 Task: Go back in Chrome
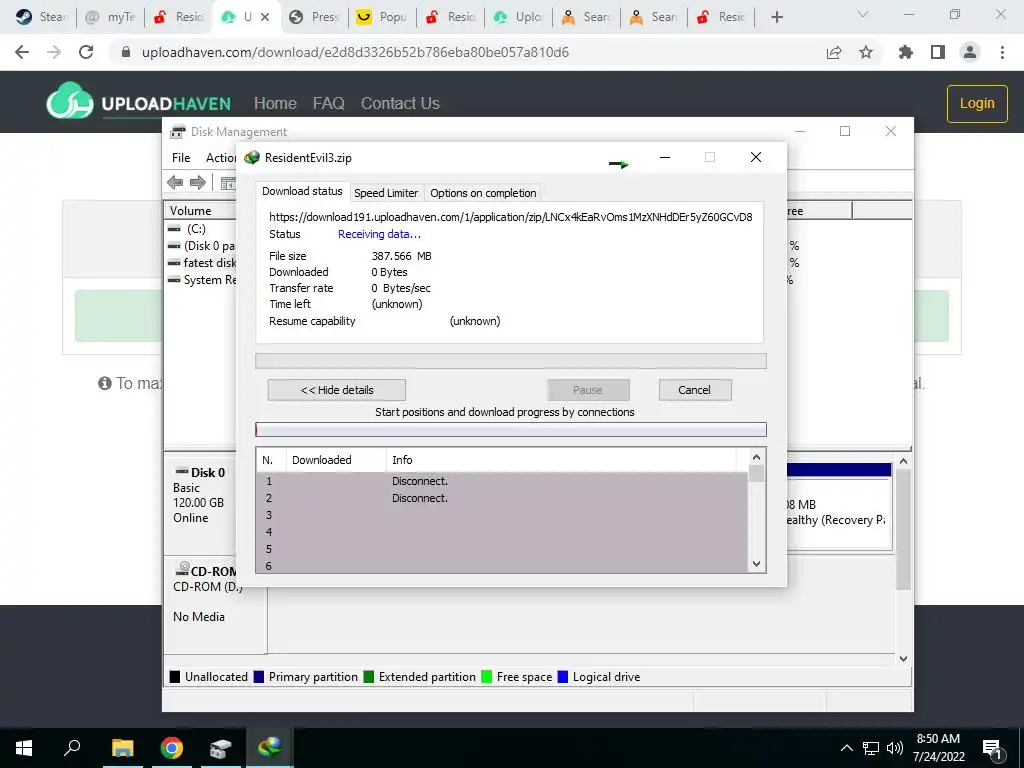point(22,52)
